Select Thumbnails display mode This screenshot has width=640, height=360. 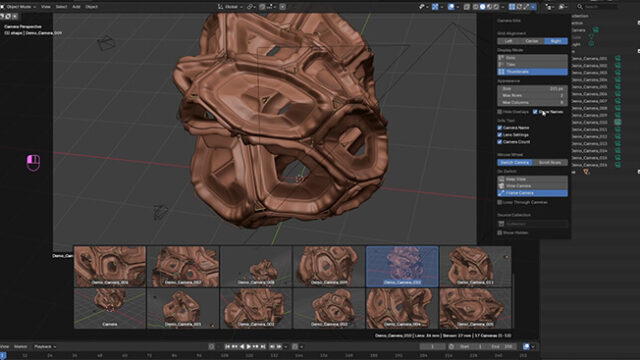[532, 71]
